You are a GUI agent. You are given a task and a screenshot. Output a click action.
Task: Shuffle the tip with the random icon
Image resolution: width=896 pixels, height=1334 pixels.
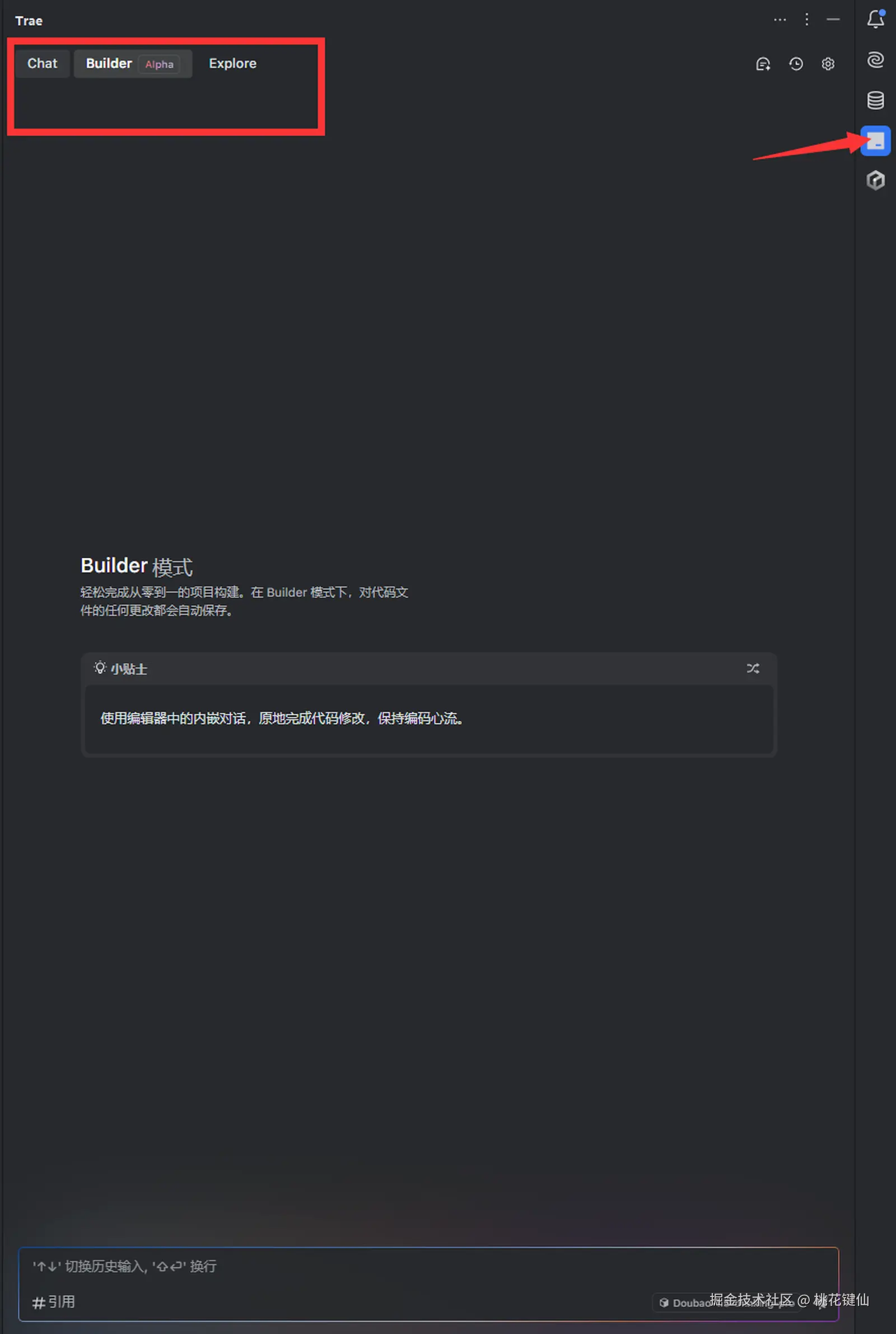tap(753, 668)
